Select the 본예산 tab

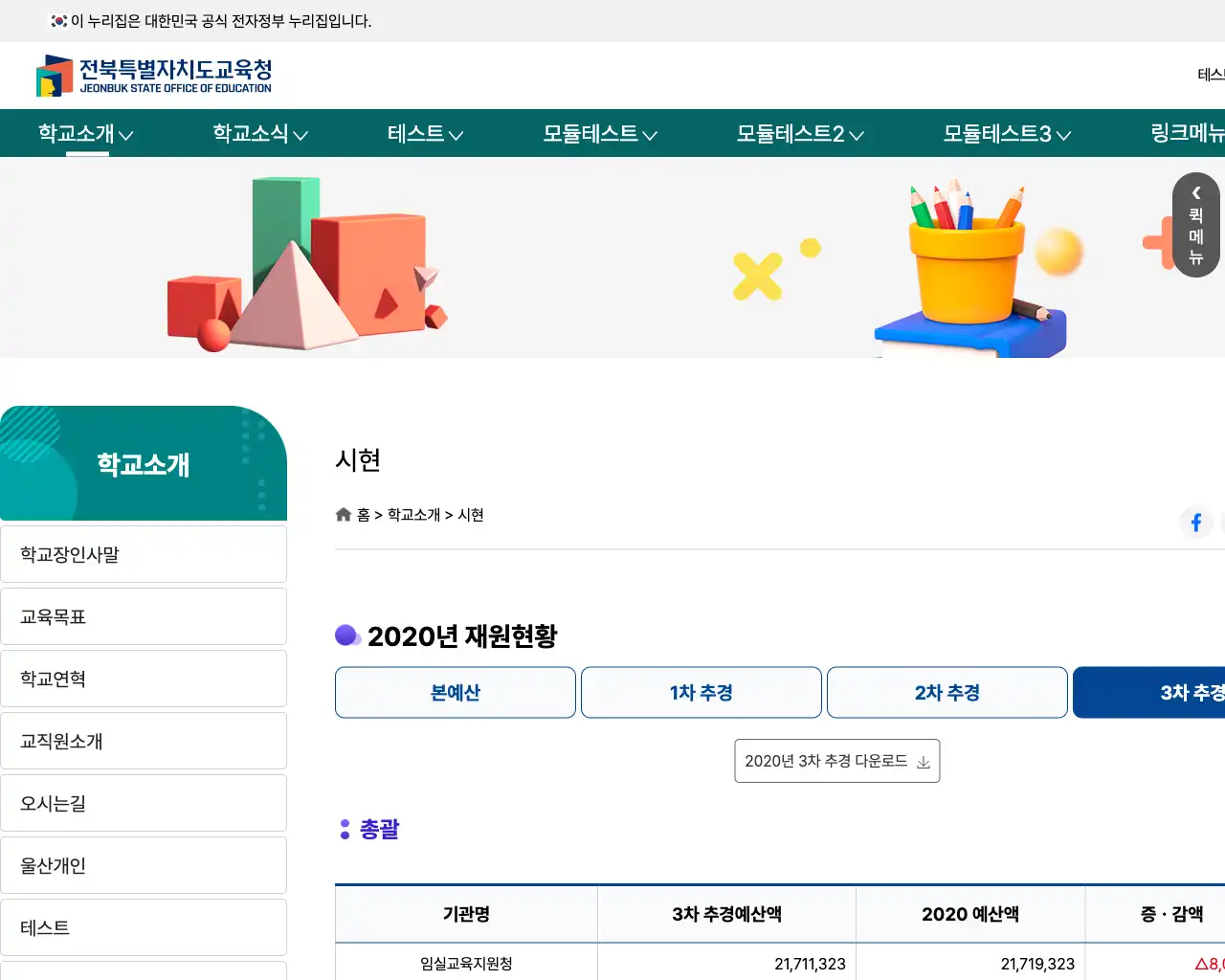coord(456,692)
